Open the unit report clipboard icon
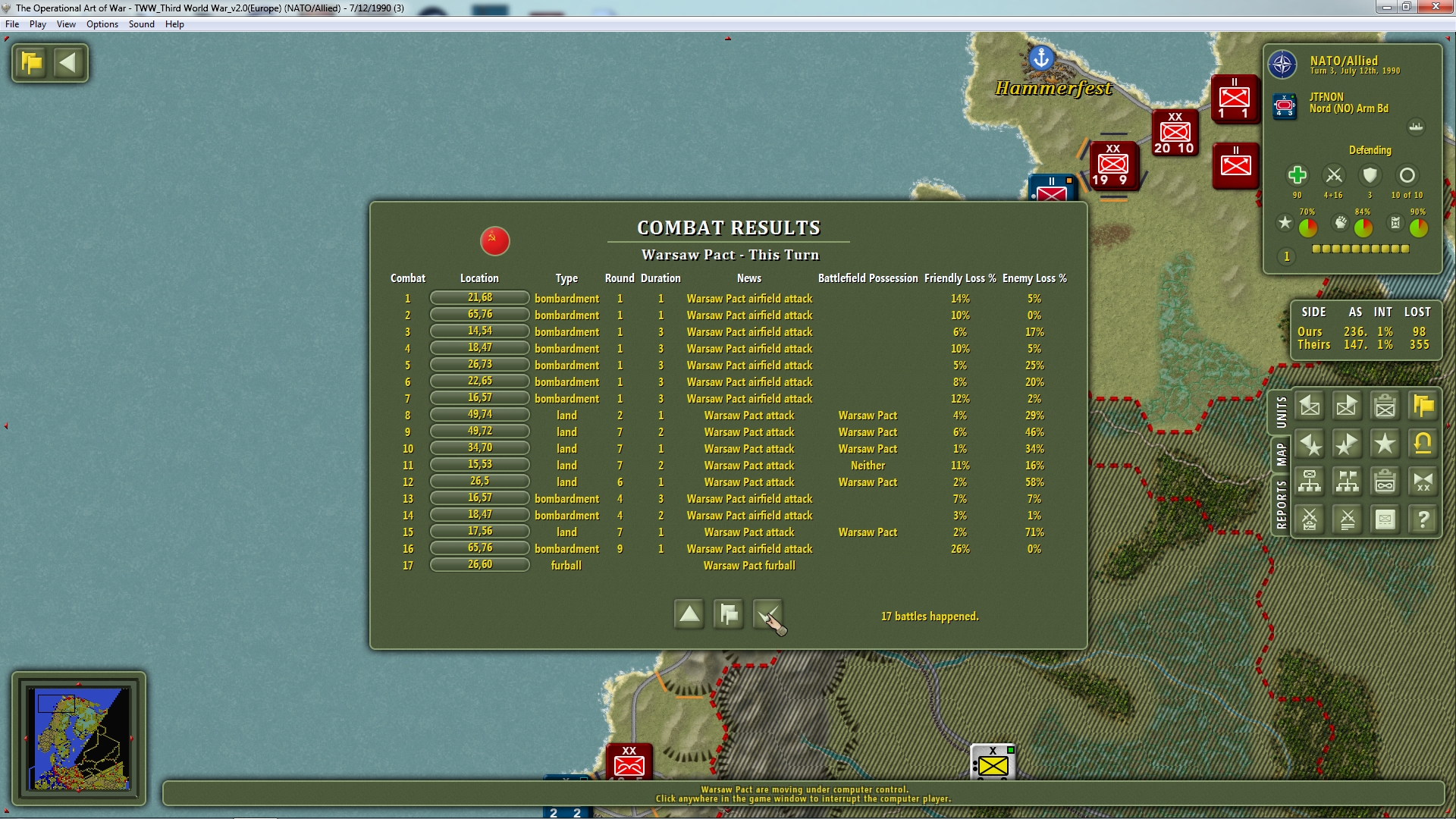 coord(1385,406)
